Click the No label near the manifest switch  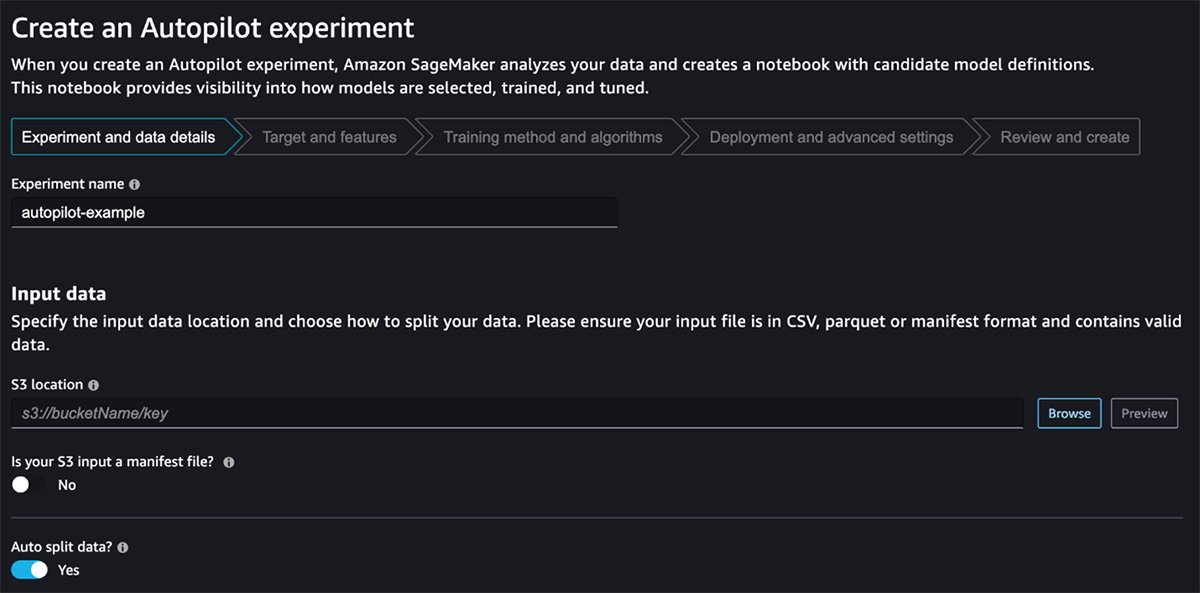coord(66,485)
